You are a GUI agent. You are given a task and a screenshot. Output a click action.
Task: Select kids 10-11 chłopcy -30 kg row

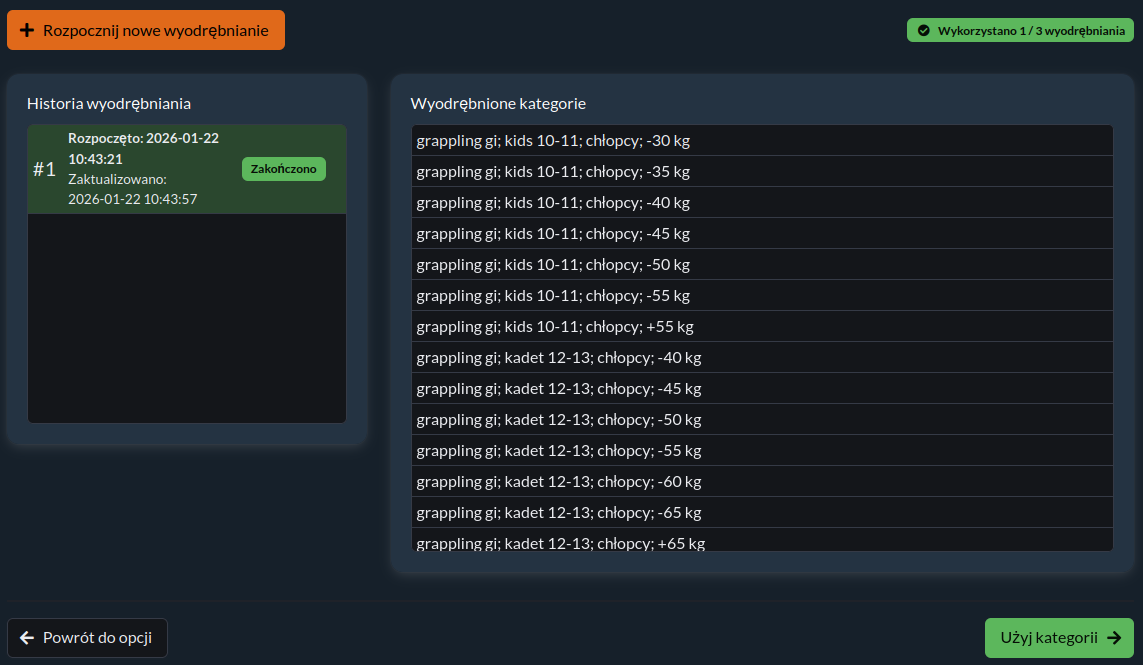(x=761, y=141)
